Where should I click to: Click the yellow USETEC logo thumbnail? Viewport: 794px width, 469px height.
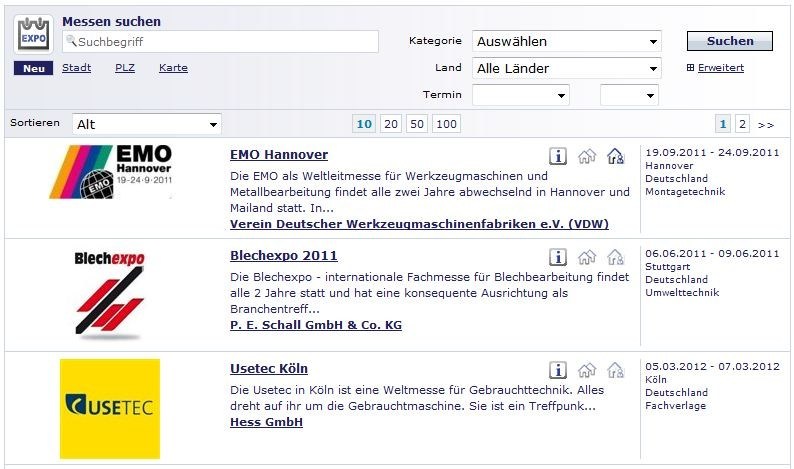tap(110, 409)
